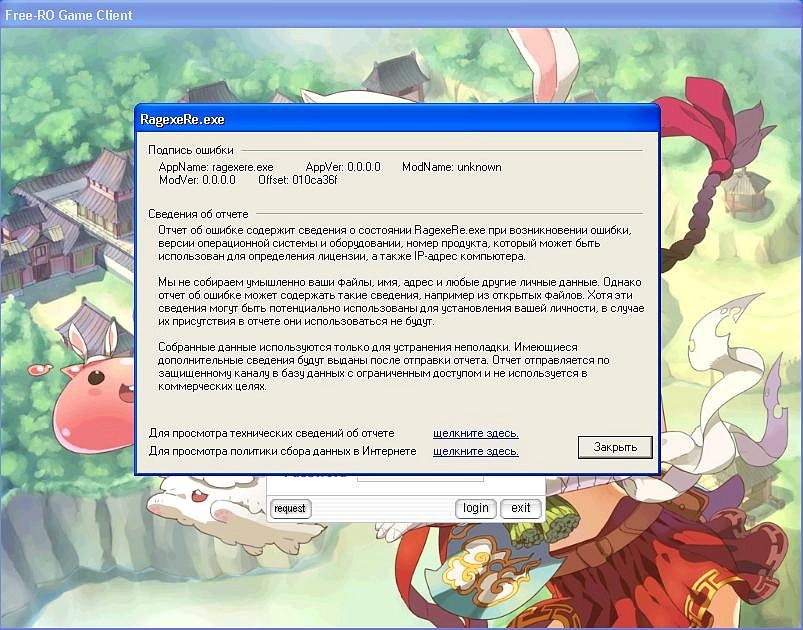Click the exit button in the game client

[520, 508]
